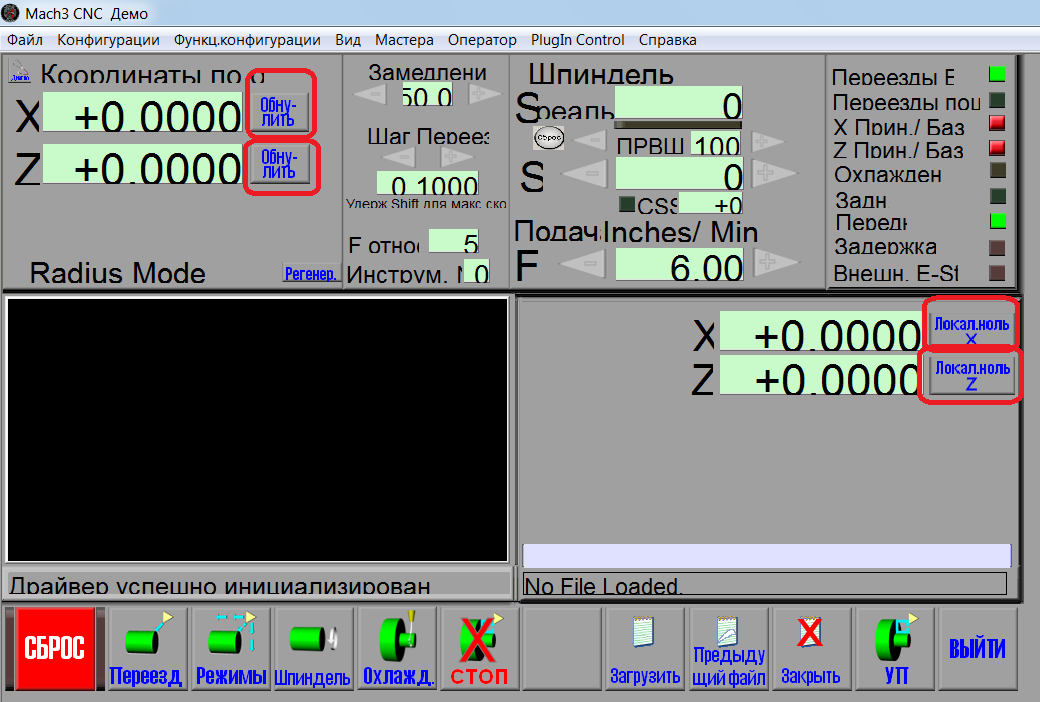Click the feed rate 6.00 field
1040x702 pixels.
pyautogui.click(x=679, y=264)
